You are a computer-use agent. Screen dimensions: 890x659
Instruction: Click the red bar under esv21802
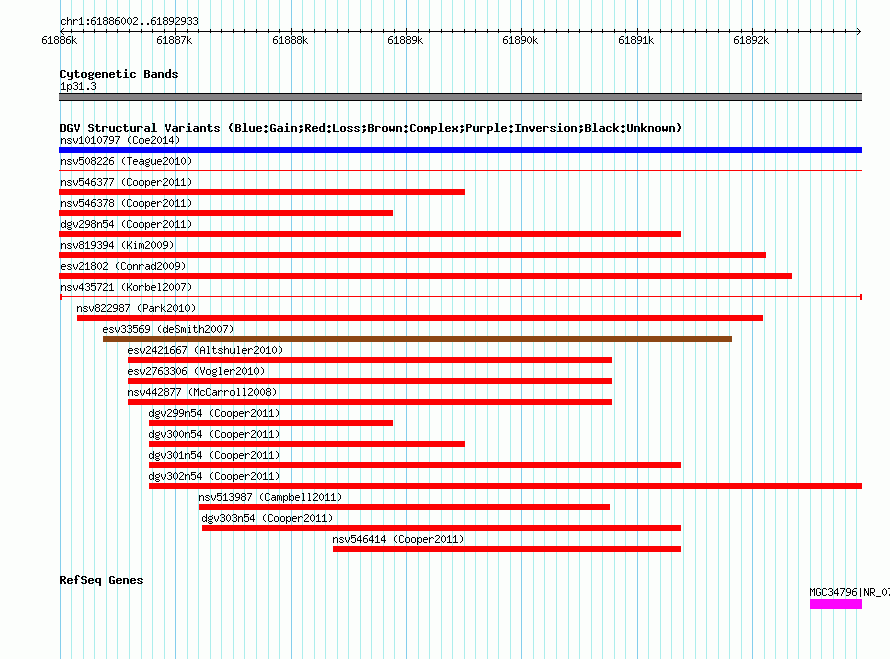tap(426, 276)
